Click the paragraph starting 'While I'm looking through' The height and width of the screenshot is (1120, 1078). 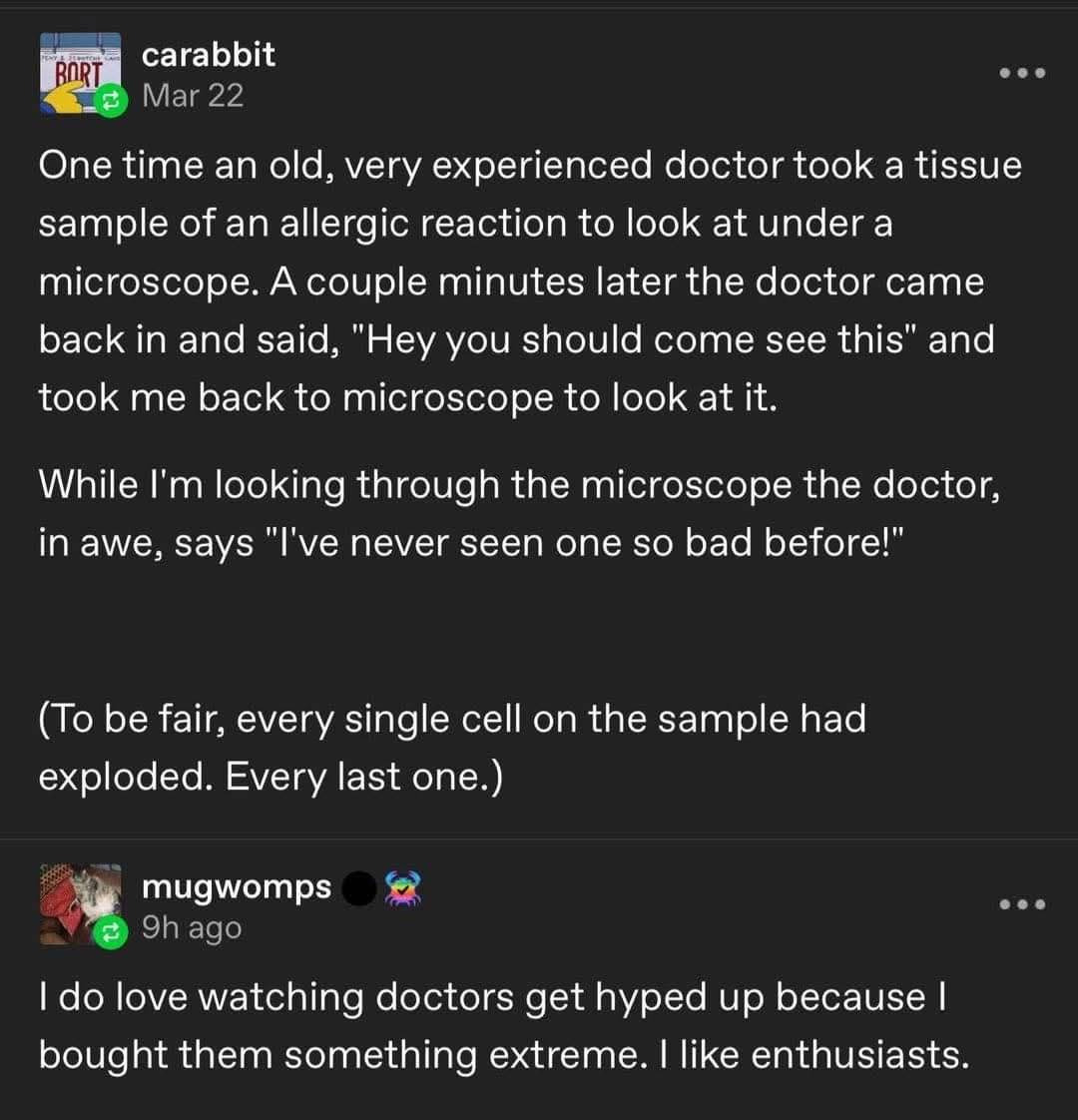click(519, 513)
